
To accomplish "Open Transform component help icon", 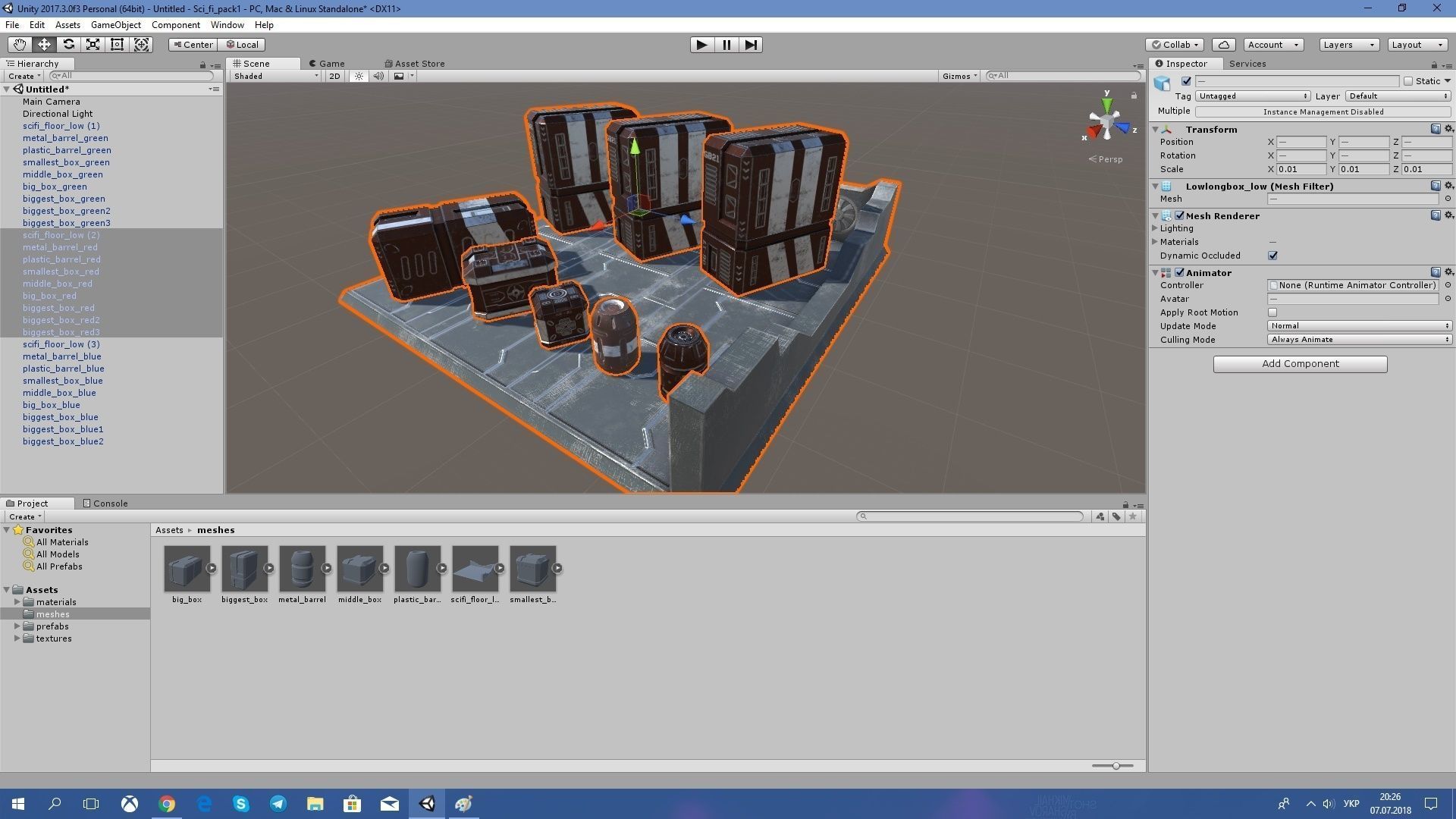I will point(1435,130).
